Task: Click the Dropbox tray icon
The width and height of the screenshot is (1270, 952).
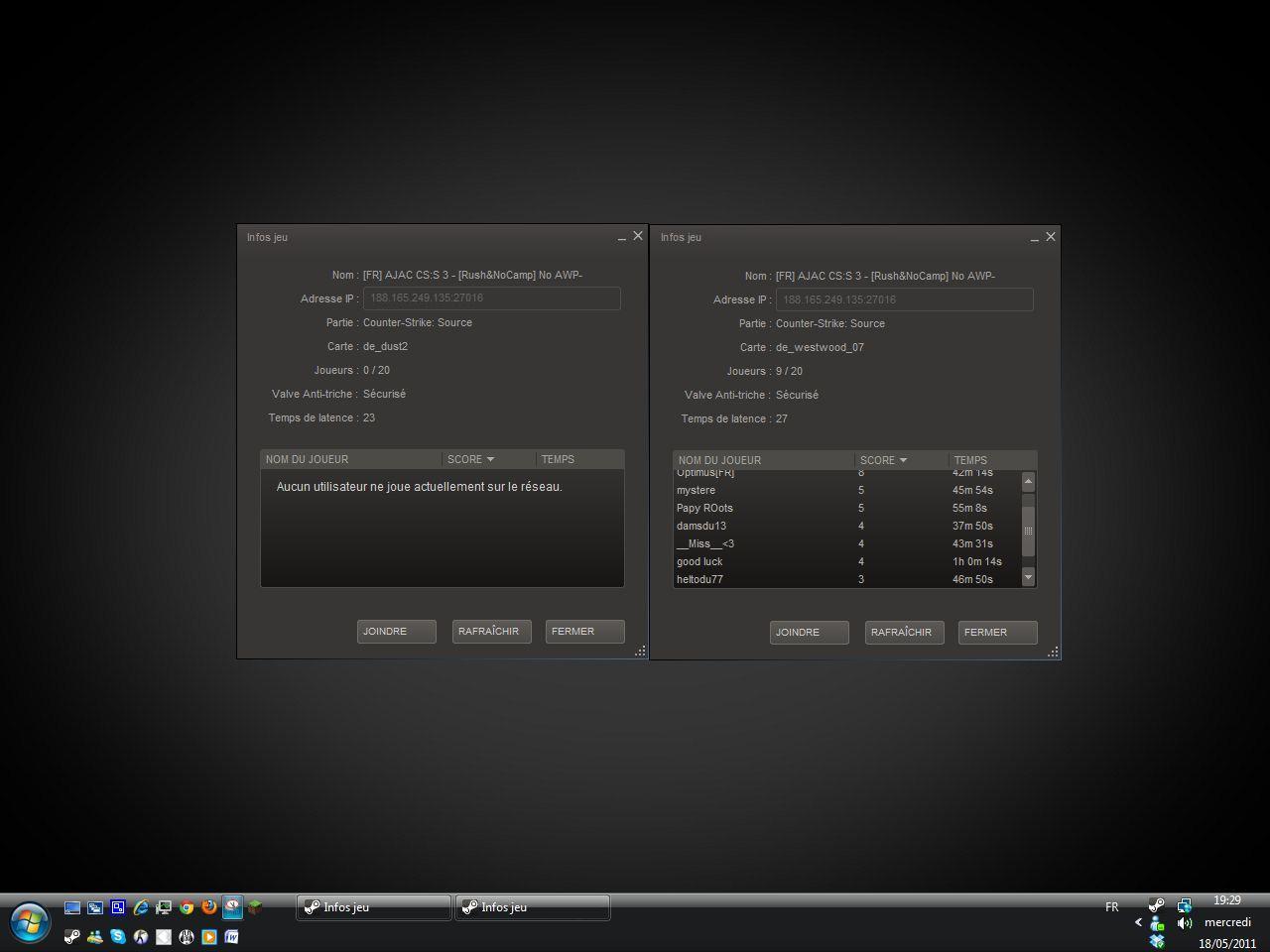Action: coord(1156,940)
